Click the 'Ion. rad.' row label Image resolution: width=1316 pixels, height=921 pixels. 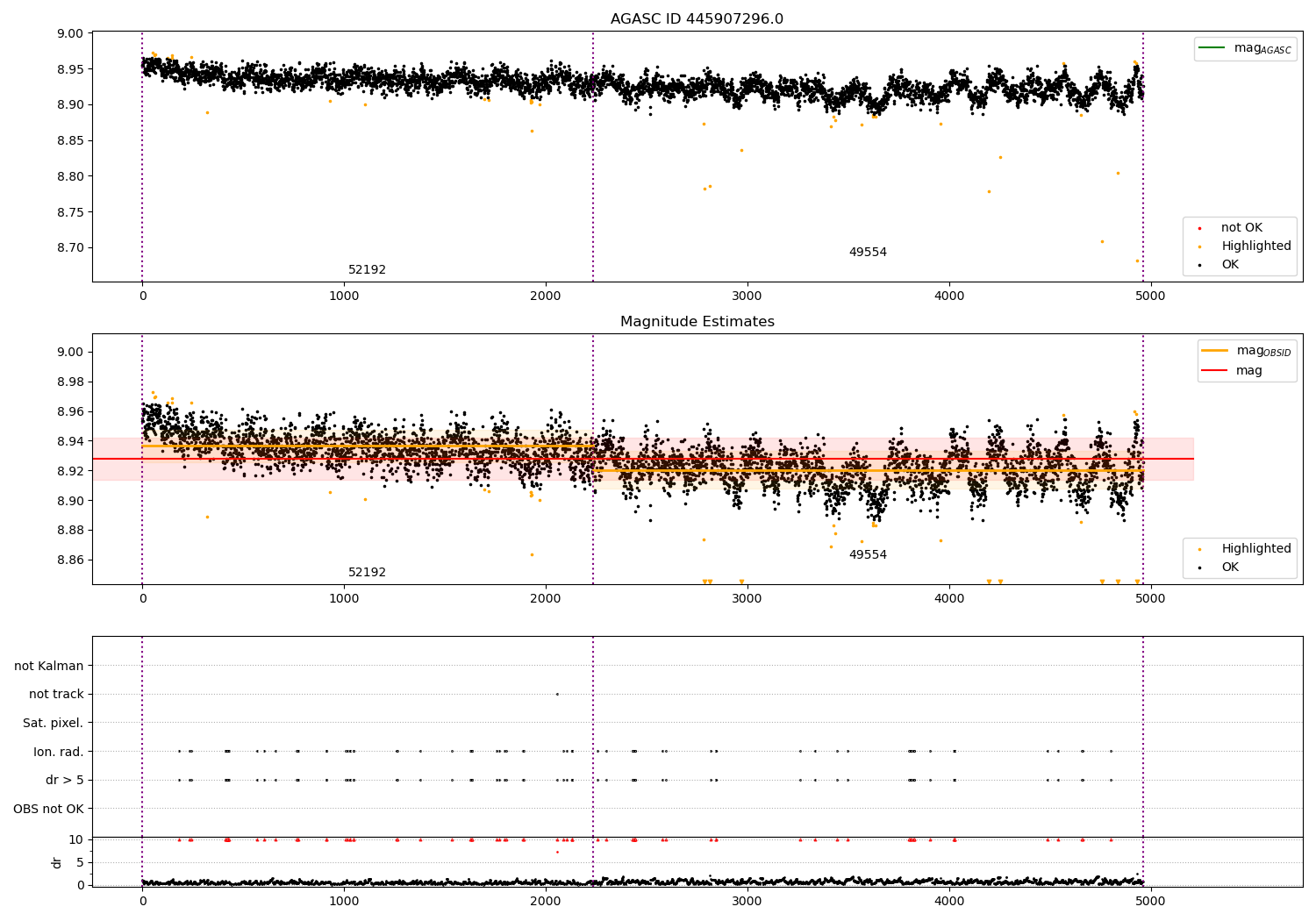tap(59, 752)
